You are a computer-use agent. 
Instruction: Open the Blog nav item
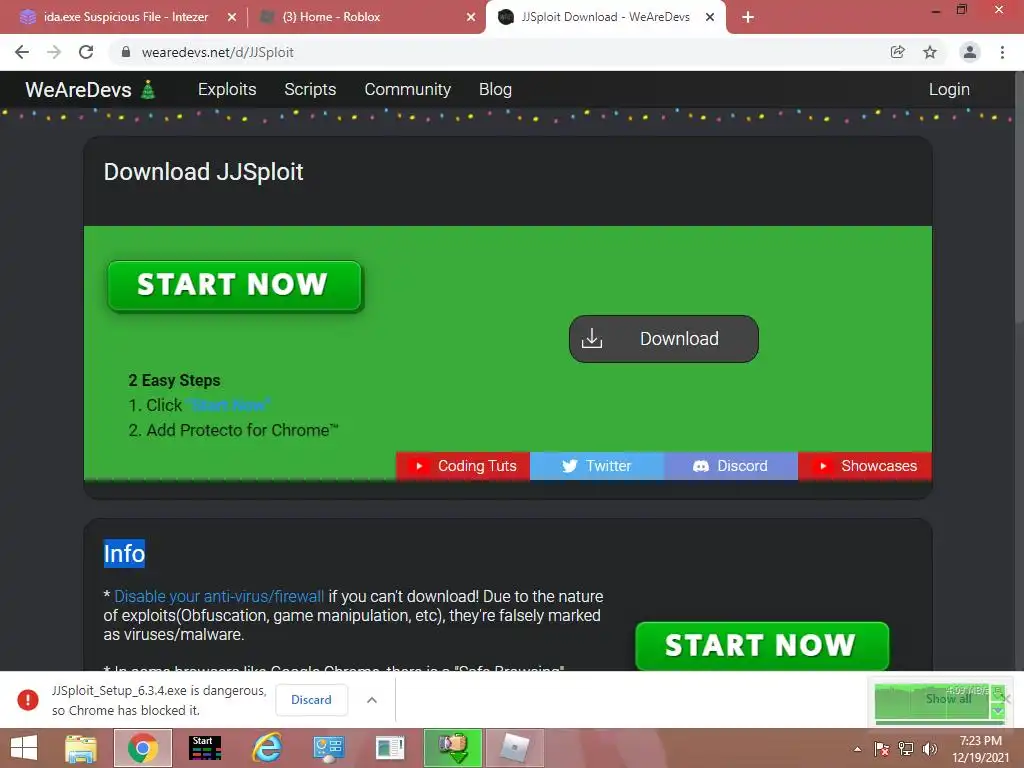click(x=495, y=89)
